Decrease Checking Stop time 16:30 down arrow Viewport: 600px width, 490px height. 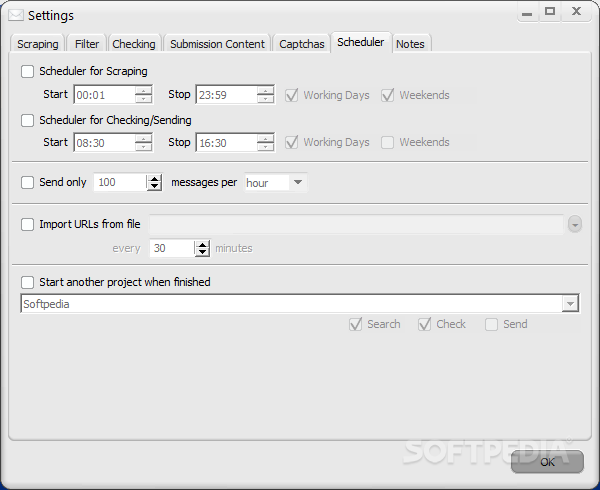click(x=266, y=147)
